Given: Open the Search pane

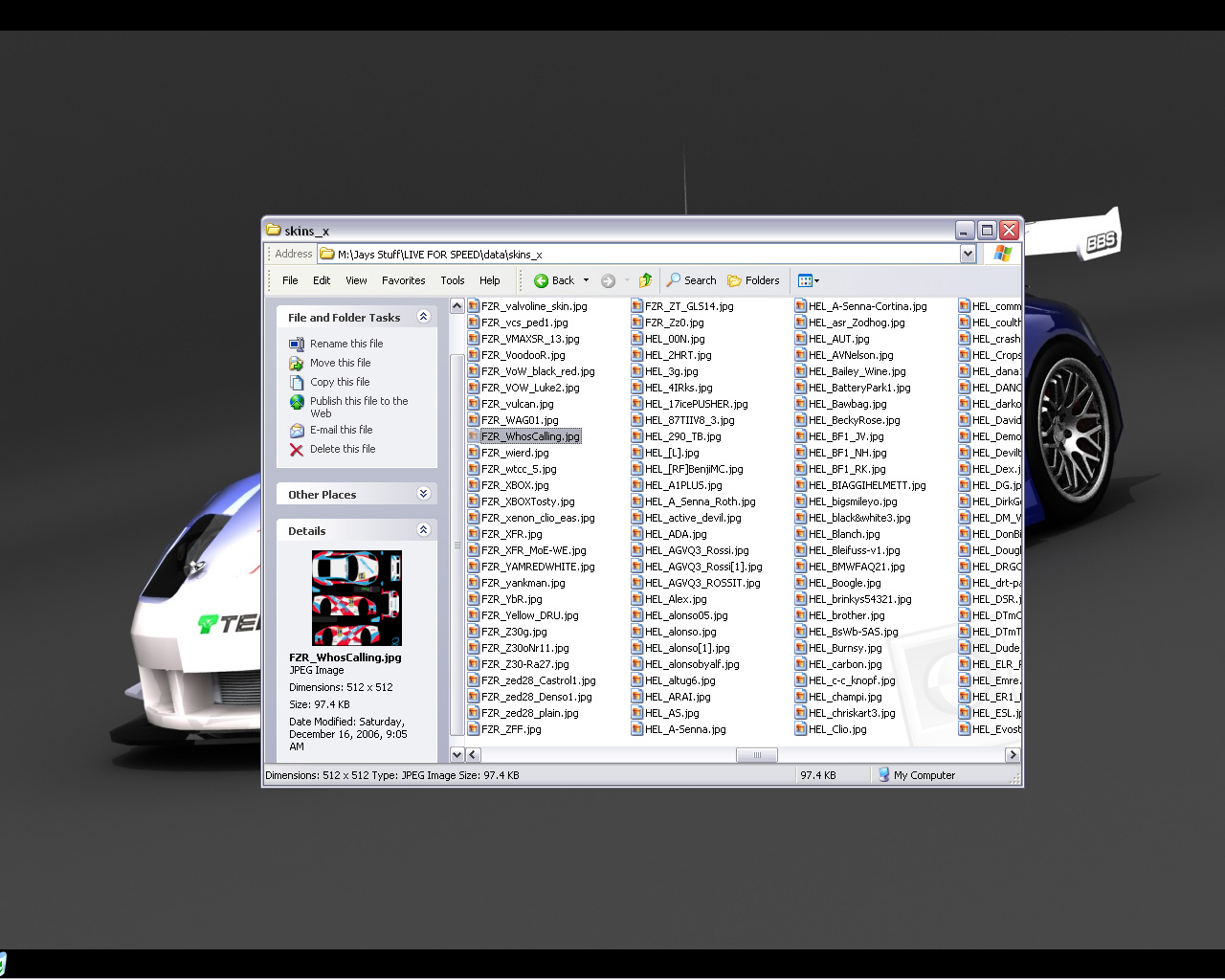Looking at the screenshot, I should click(691, 280).
